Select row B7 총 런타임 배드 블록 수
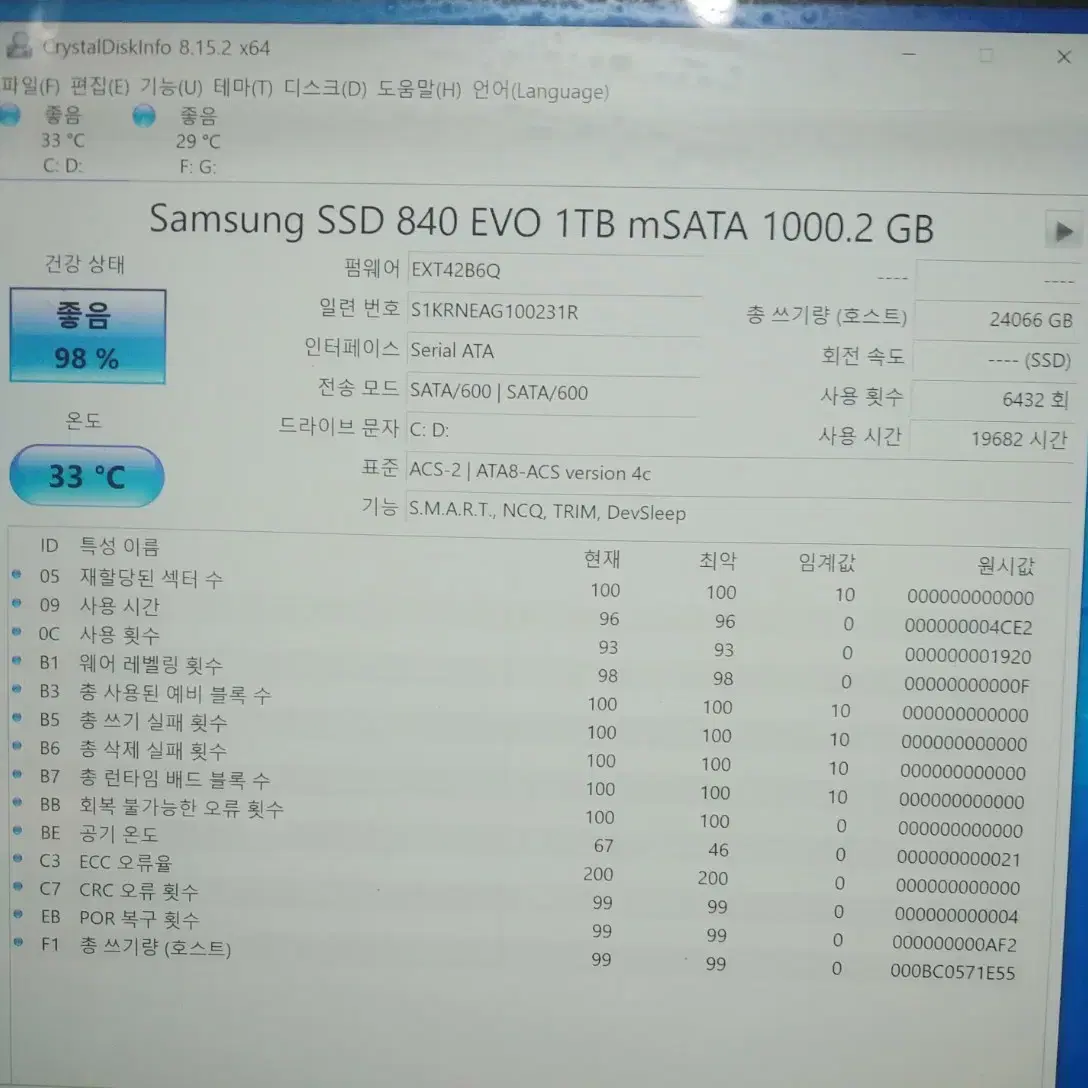The height and width of the screenshot is (1088, 1088). pyautogui.click(x=520, y=787)
